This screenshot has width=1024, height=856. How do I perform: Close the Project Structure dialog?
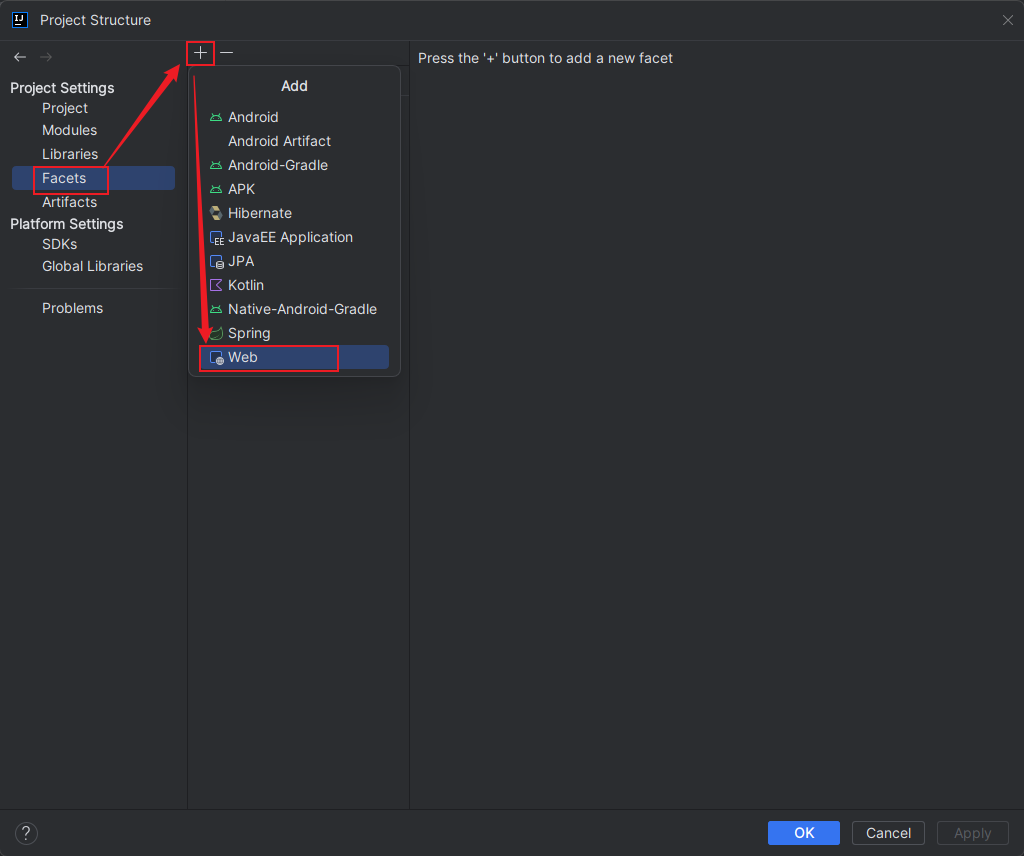(1008, 20)
